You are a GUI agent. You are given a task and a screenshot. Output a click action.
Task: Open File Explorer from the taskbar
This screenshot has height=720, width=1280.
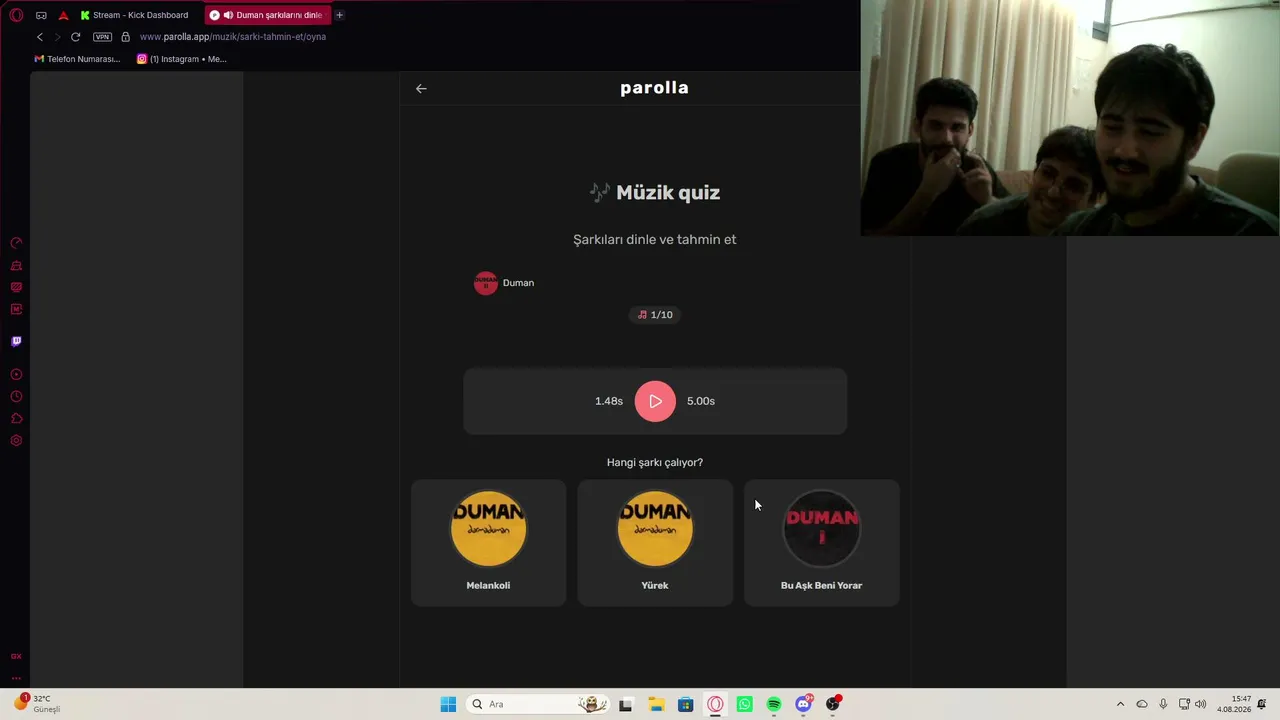coord(656,704)
